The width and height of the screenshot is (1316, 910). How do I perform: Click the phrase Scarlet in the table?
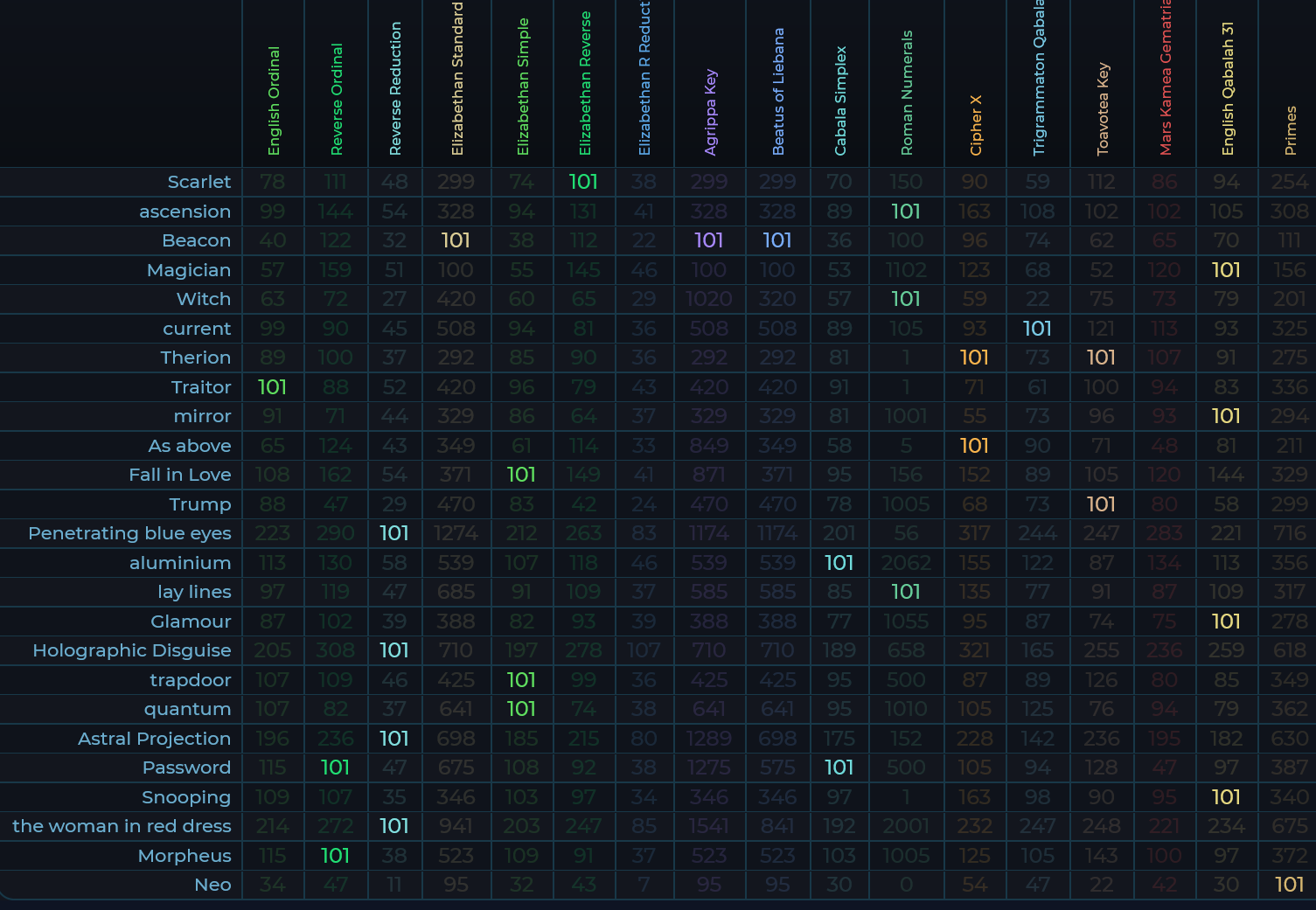[199, 182]
